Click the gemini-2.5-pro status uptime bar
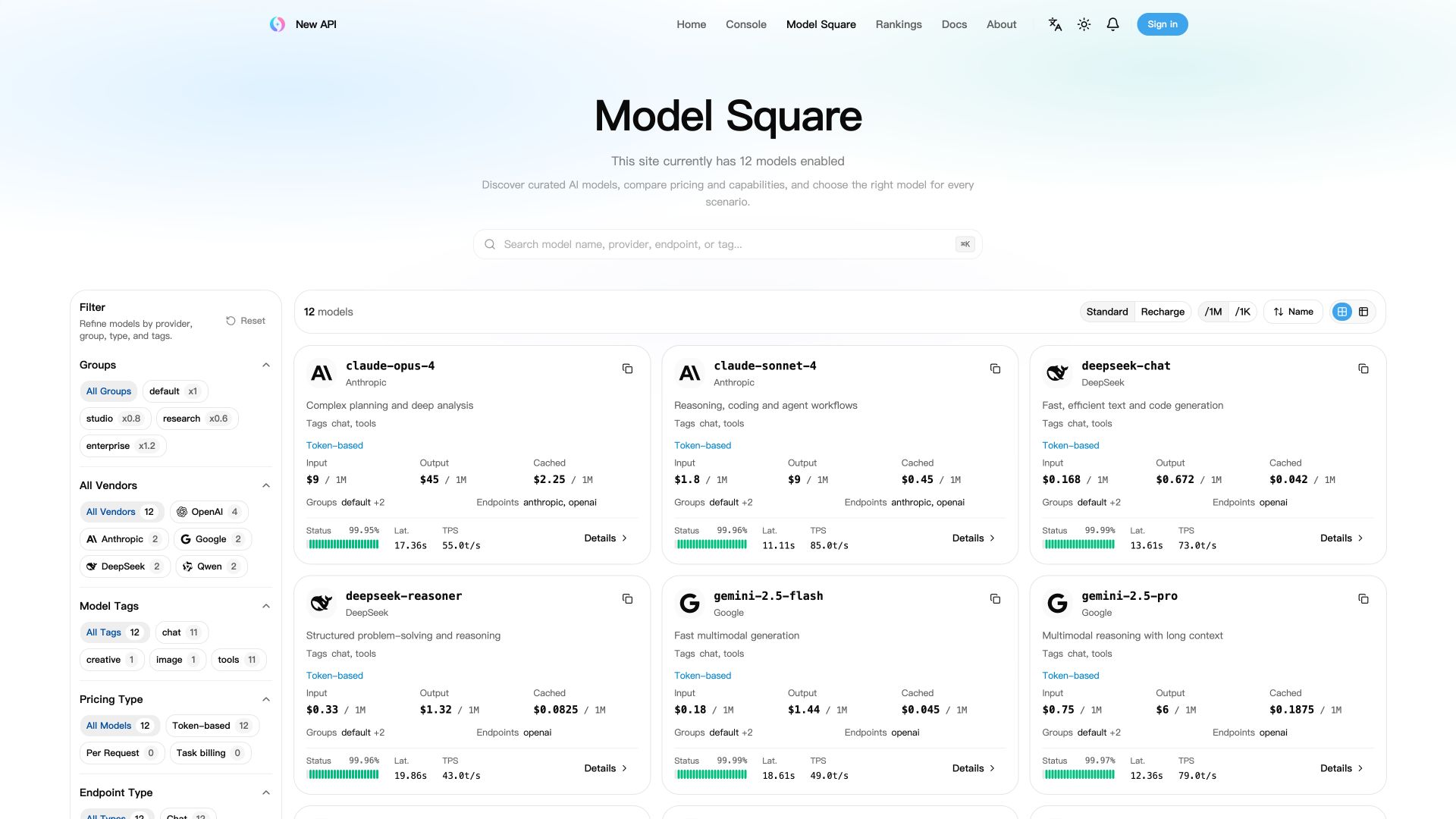This screenshot has height=819, width=1456. pyautogui.click(x=1079, y=775)
